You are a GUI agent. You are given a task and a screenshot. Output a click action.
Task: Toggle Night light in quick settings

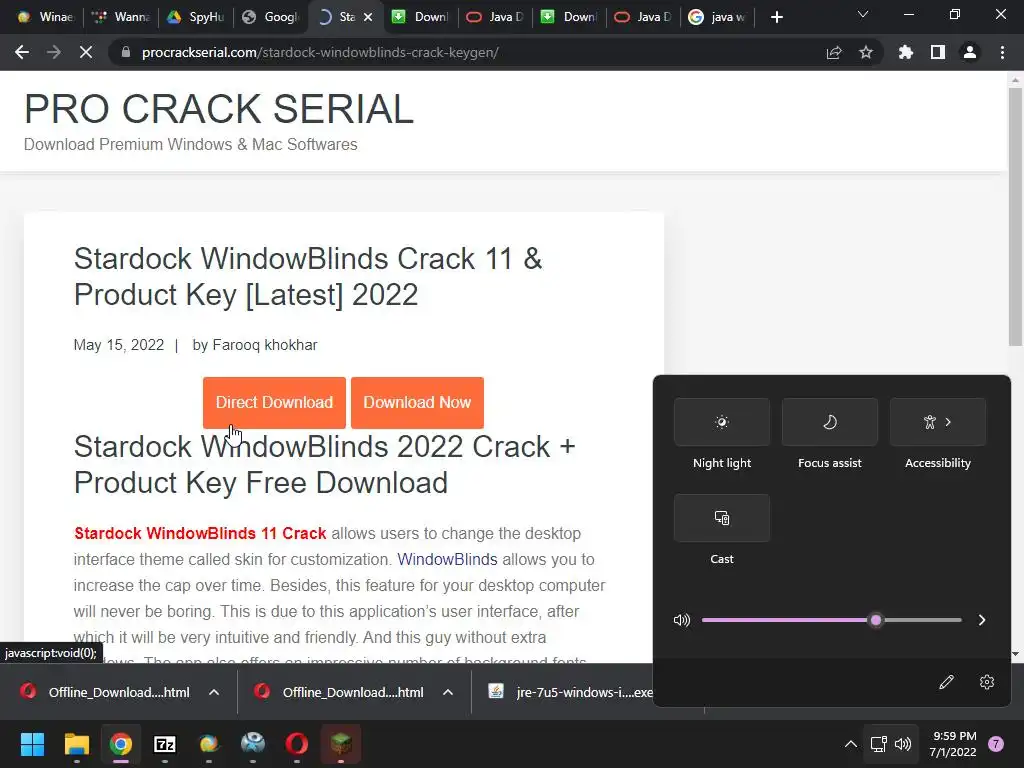[x=722, y=422]
